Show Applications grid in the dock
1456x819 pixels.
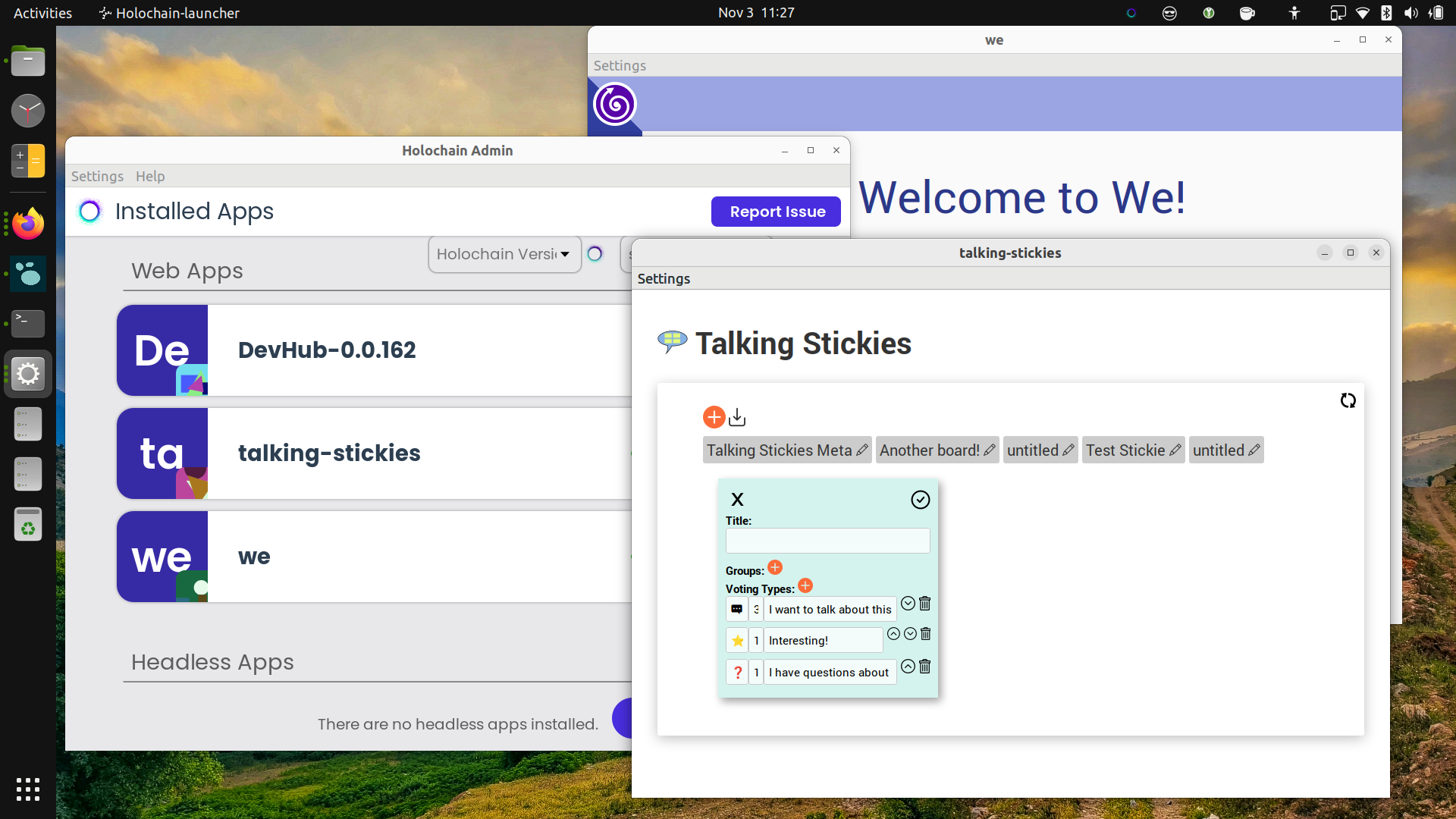[x=28, y=789]
